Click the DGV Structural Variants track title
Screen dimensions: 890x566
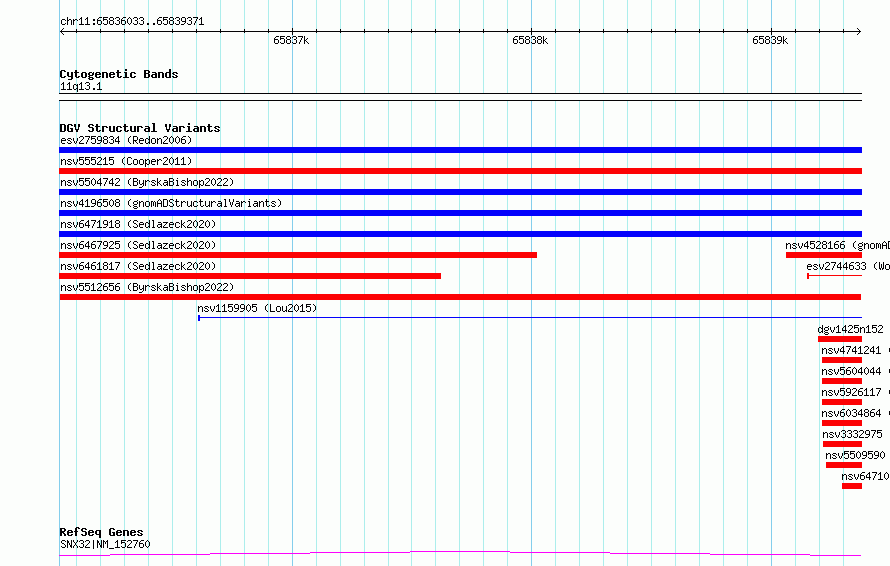coord(140,128)
